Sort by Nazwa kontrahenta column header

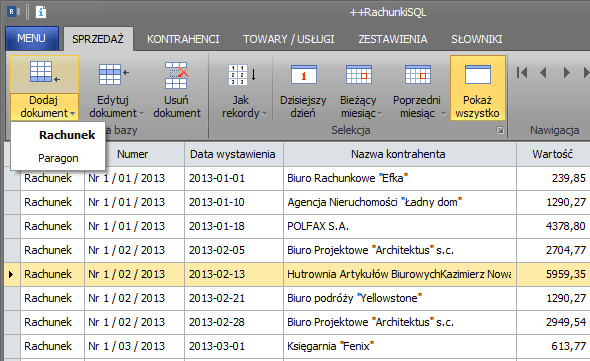click(399, 154)
